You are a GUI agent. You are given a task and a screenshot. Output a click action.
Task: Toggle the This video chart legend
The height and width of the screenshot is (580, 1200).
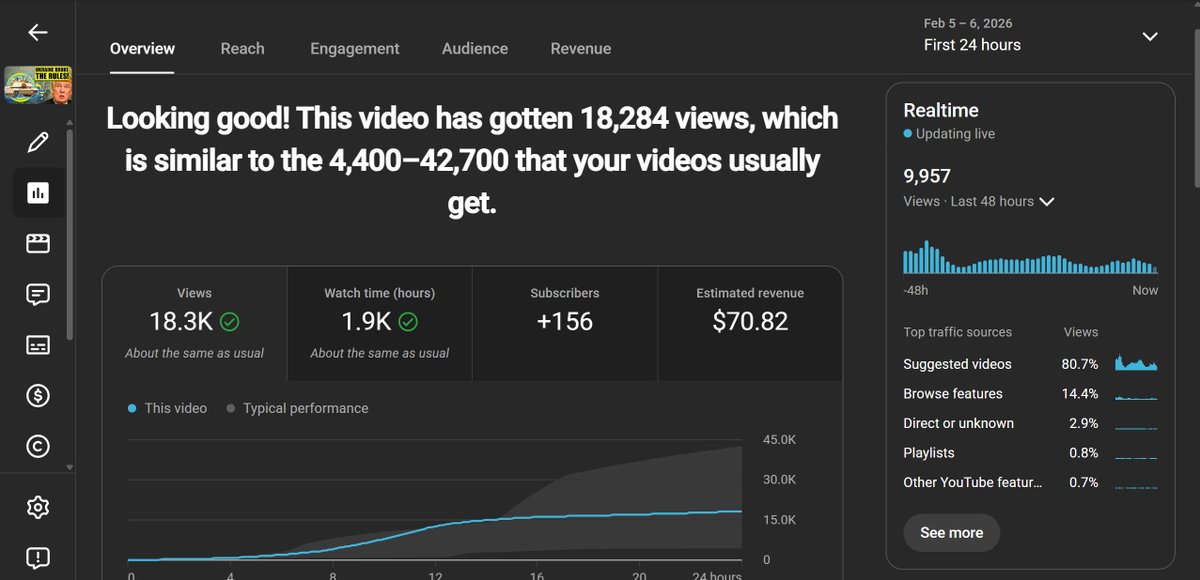(166, 408)
